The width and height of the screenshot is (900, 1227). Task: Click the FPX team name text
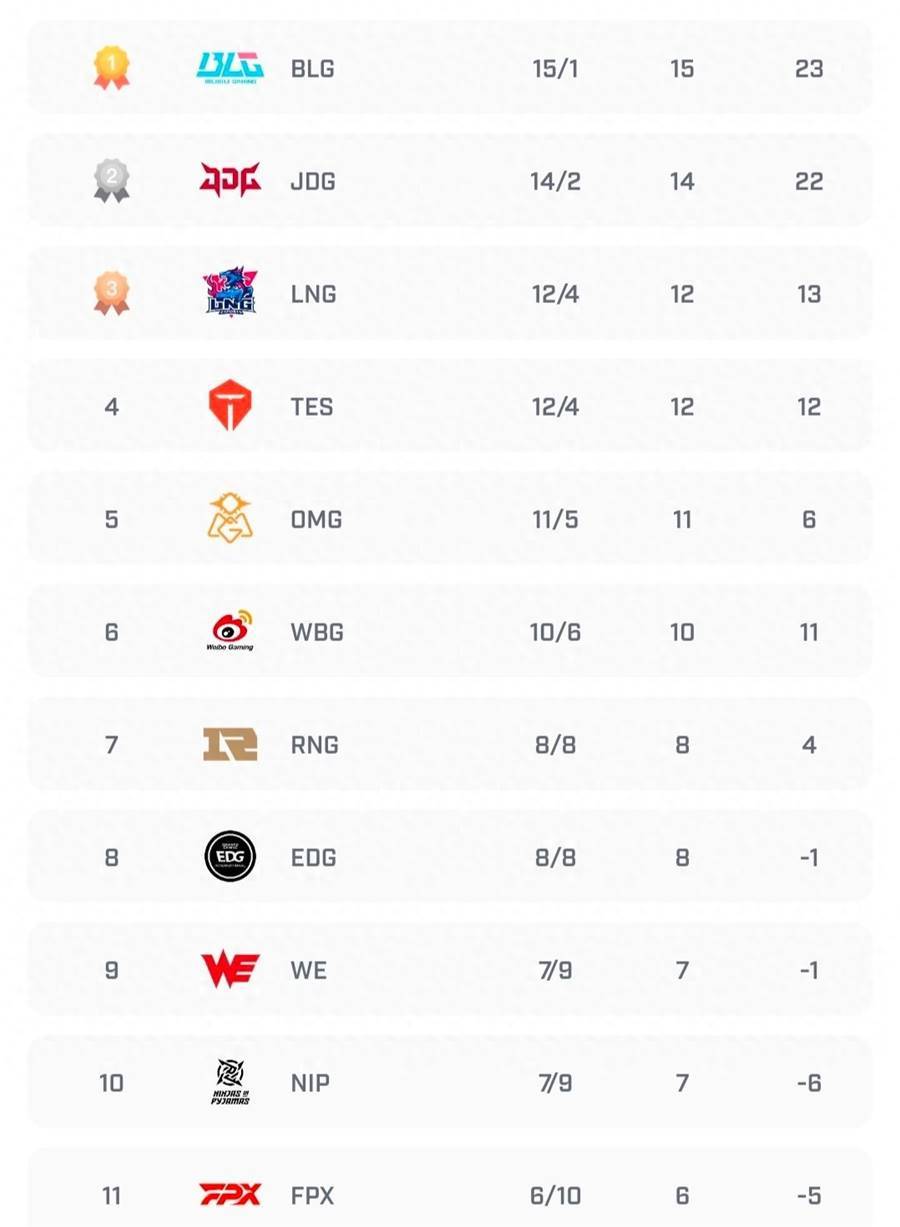tap(312, 1195)
